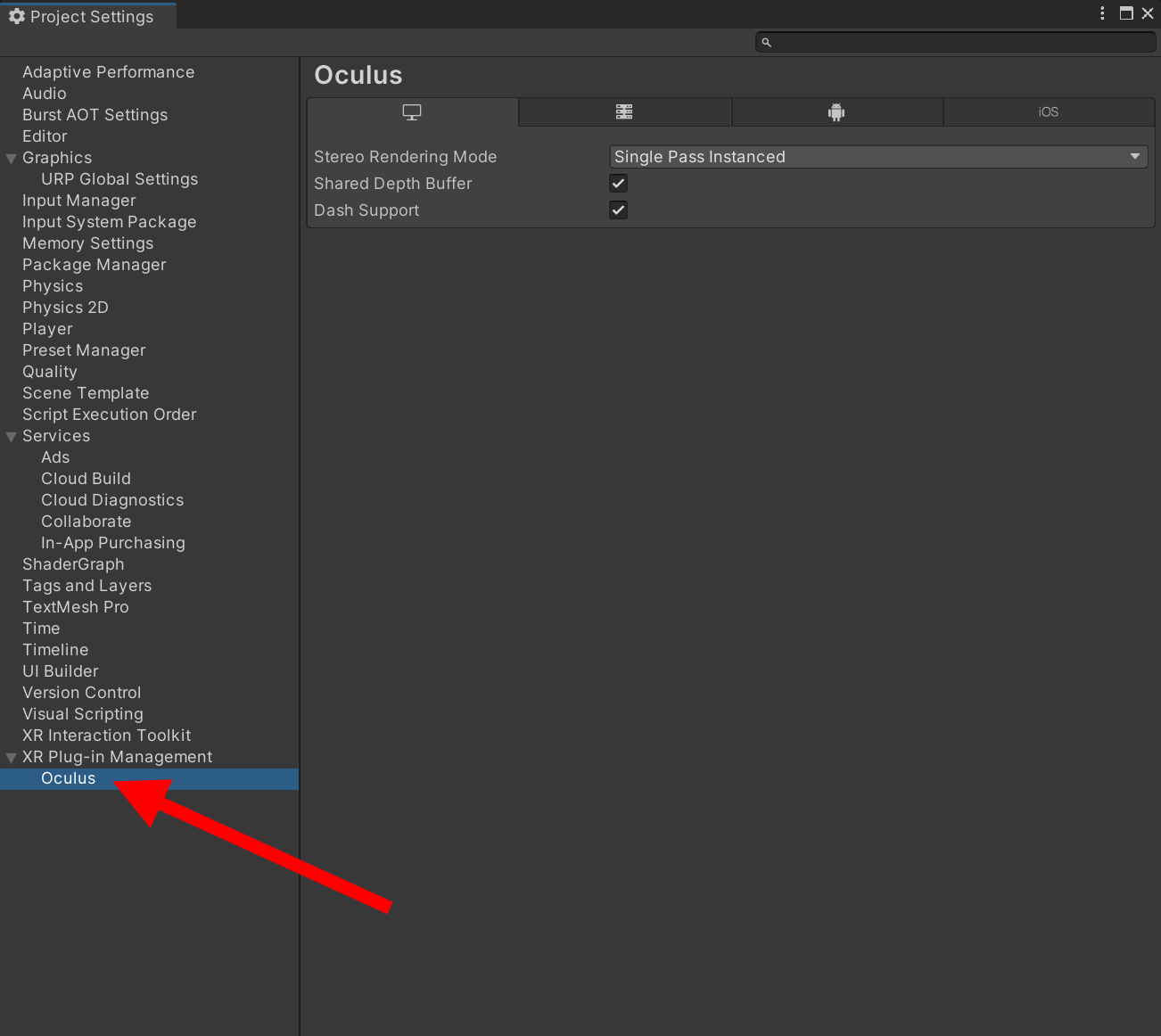Open Scene Template settings

(86, 393)
